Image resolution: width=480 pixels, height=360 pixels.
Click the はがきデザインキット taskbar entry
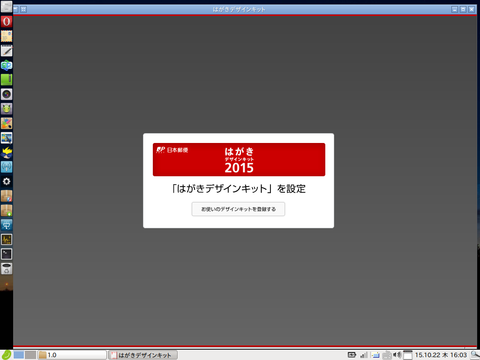point(143,355)
